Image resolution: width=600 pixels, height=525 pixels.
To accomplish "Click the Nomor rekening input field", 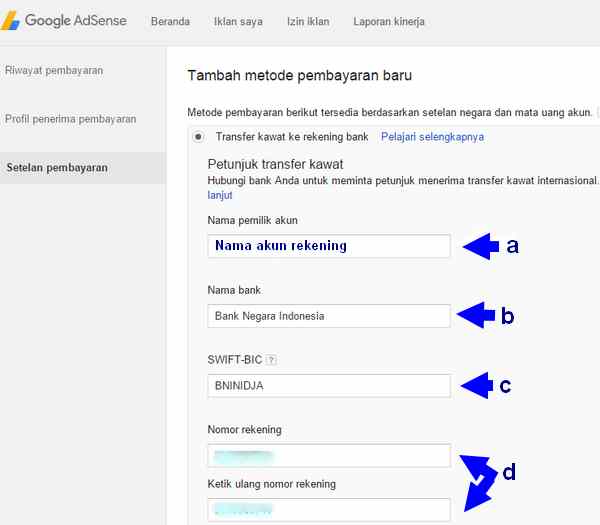I will pos(329,456).
